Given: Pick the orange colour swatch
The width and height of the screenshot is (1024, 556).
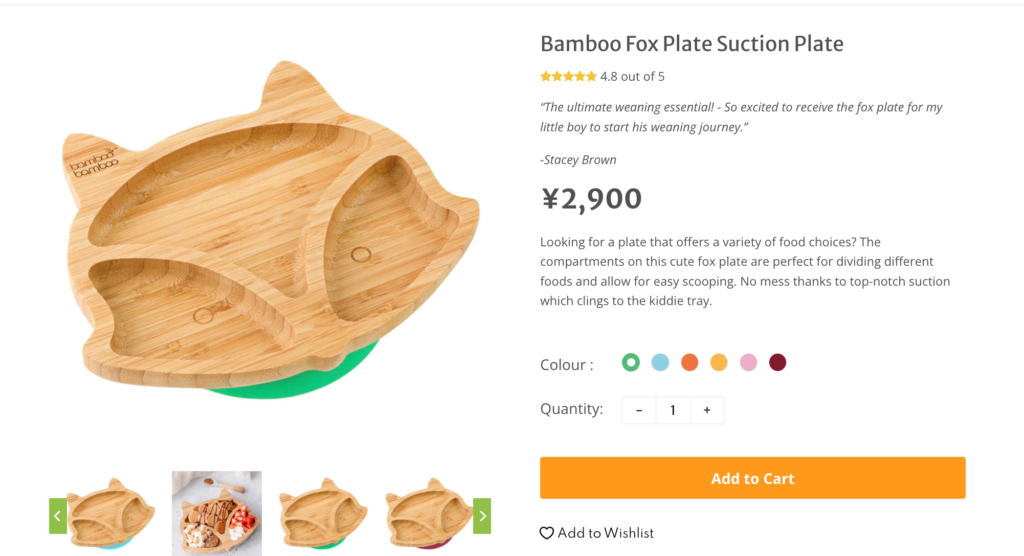Looking at the screenshot, I should [x=689, y=362].
